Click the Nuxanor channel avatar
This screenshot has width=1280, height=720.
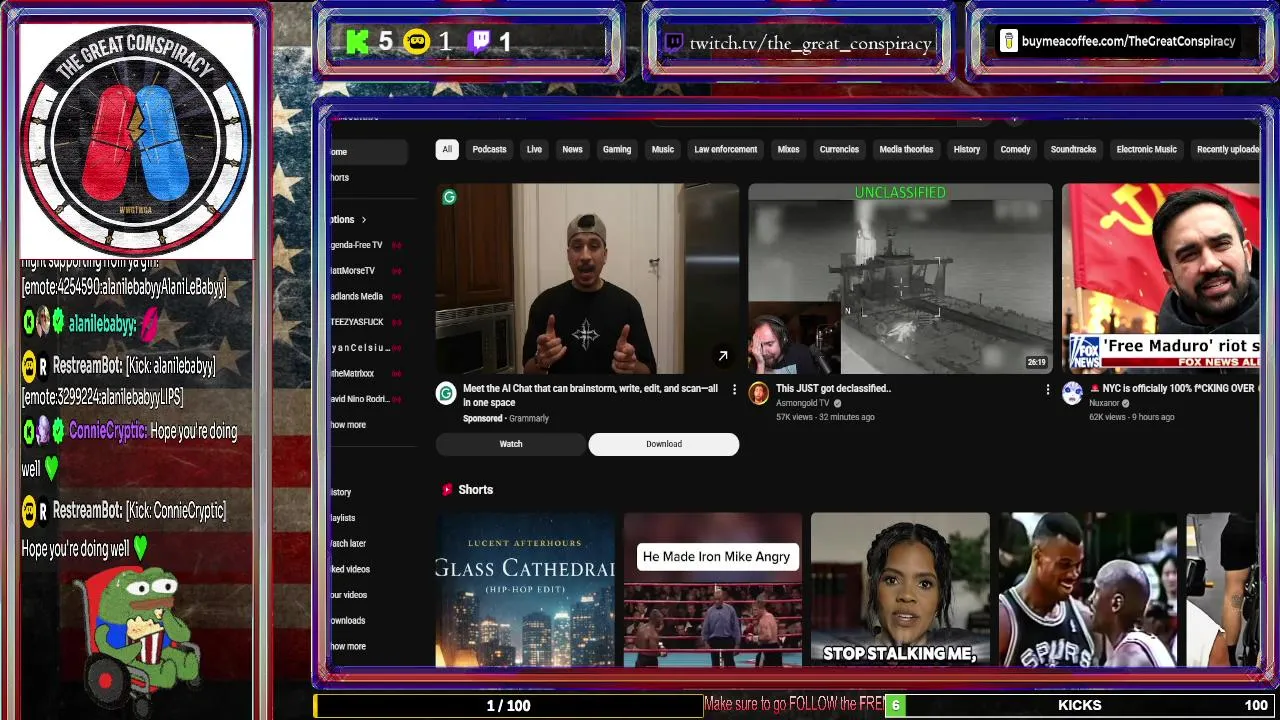point(1072,393)
